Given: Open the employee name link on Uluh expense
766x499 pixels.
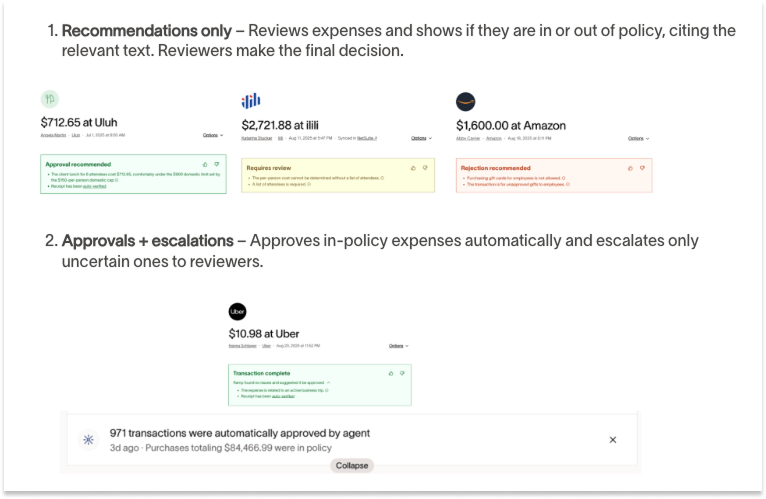Looking at the screenshot, I should 53,135.
